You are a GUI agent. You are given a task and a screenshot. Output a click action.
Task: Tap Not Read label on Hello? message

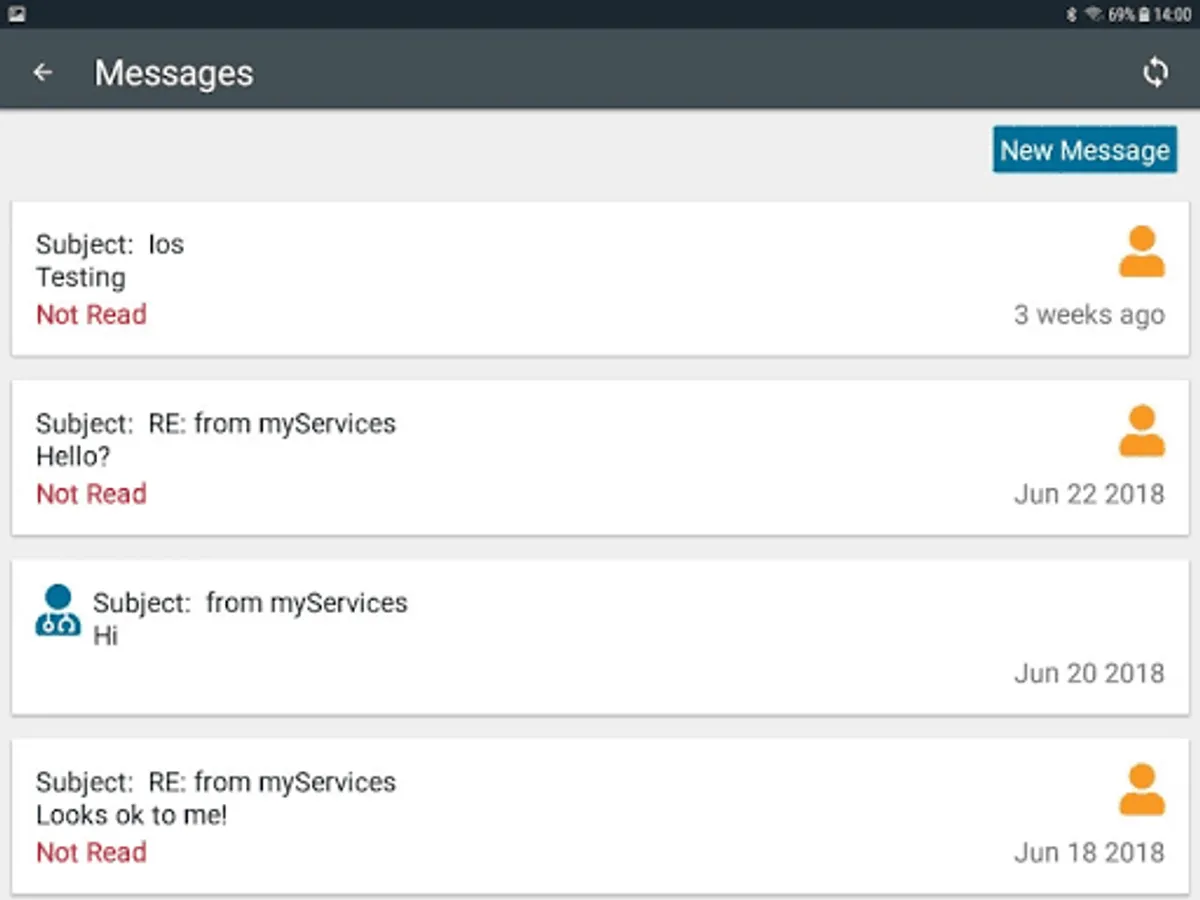click(x=91, y=494)
